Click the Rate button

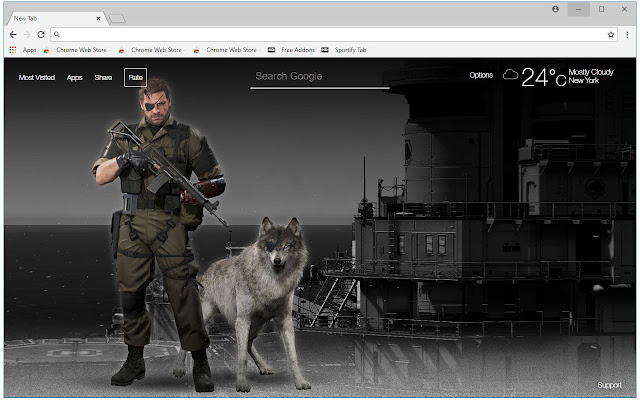136,78
